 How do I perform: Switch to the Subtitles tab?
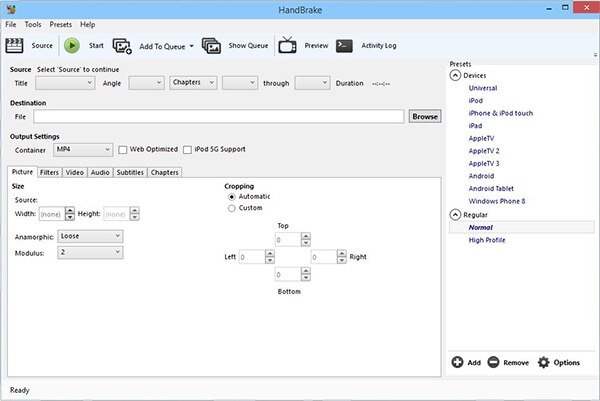point(130,173)
